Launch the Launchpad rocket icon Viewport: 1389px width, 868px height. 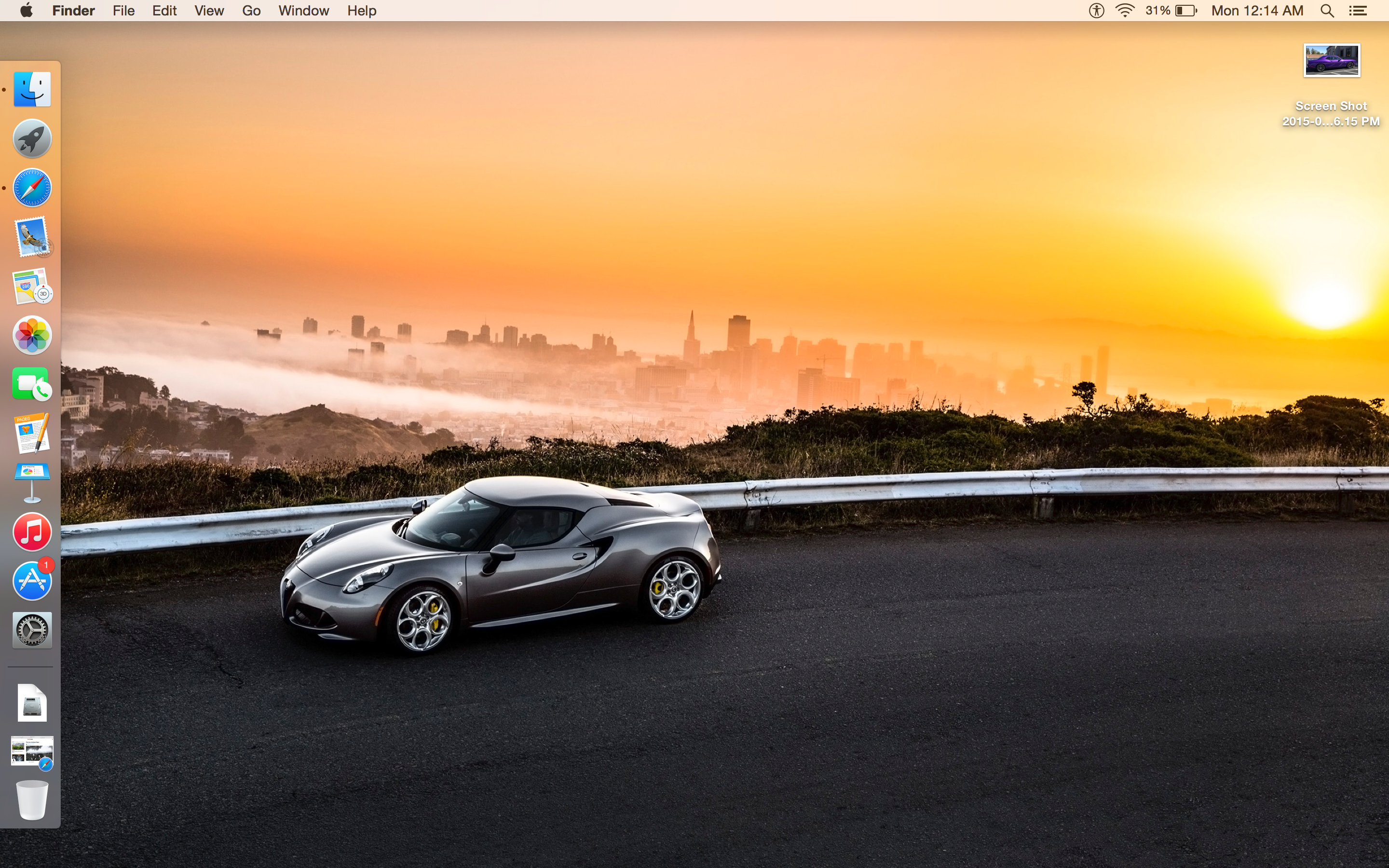click(x=32, y=138)
